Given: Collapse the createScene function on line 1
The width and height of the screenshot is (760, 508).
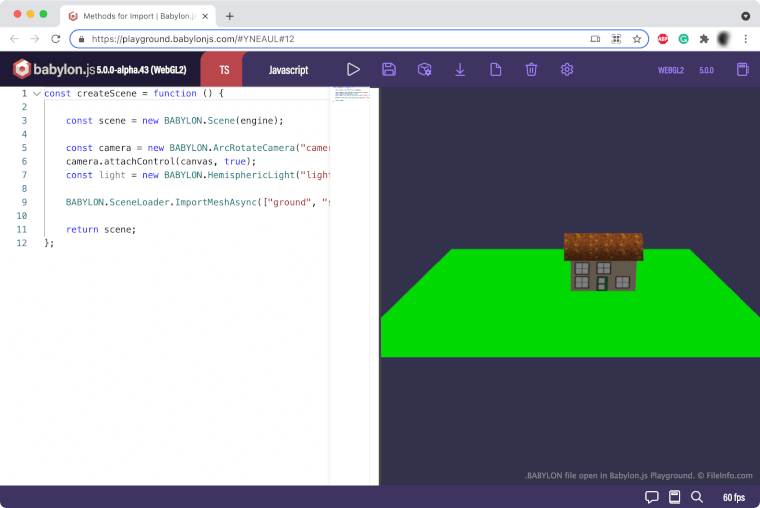Looking at the screenshot, I should [36, 93].
